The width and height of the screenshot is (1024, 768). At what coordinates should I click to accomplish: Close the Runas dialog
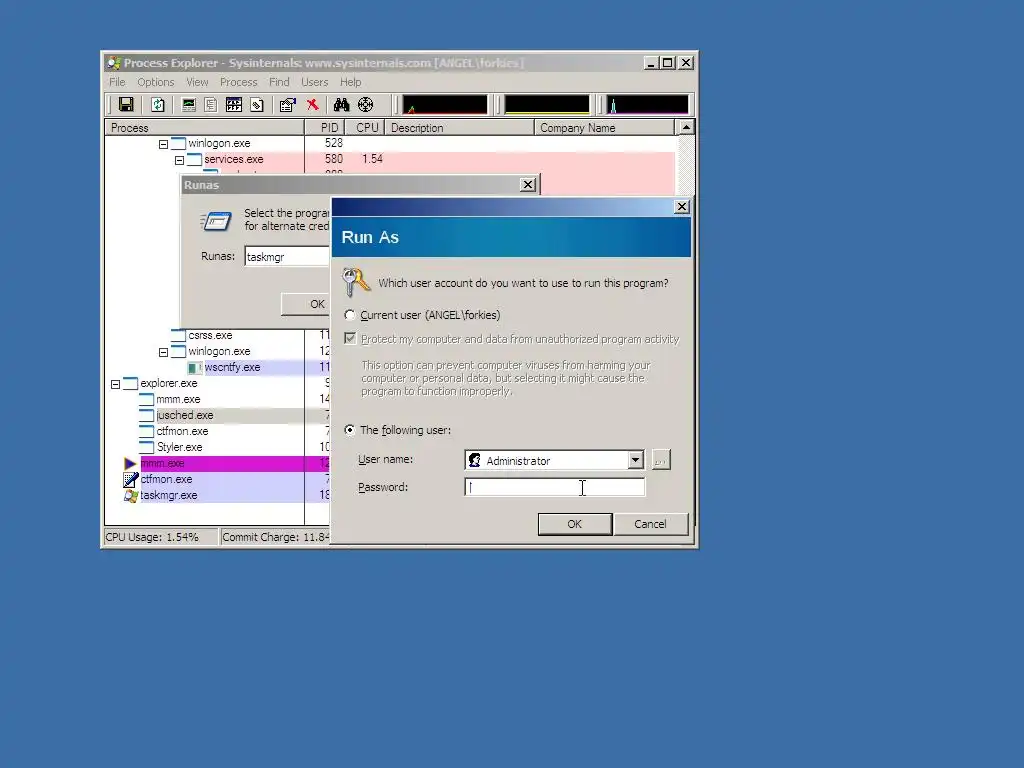pos(528,185)
